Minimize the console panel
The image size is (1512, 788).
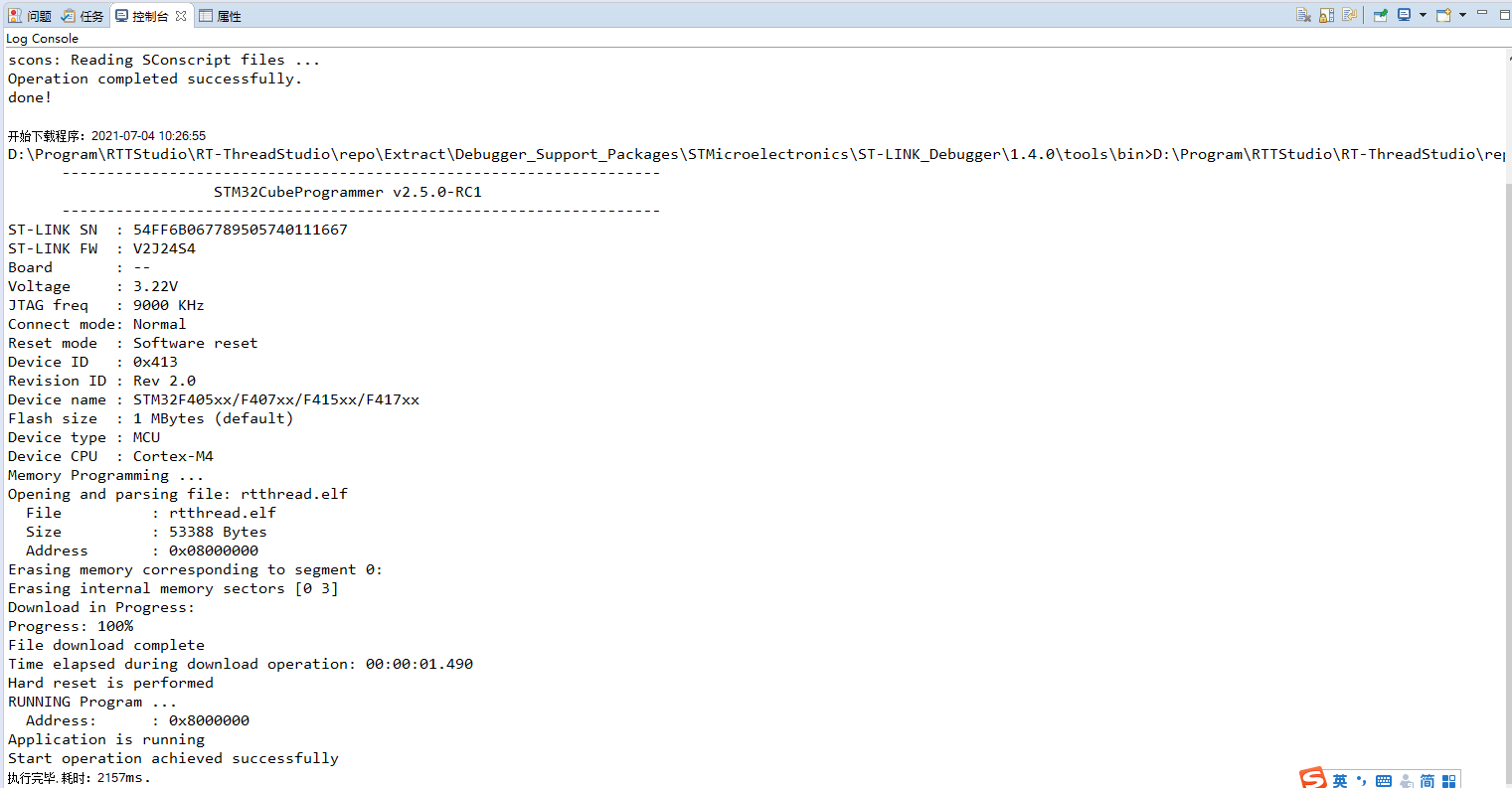[1482, 13]
